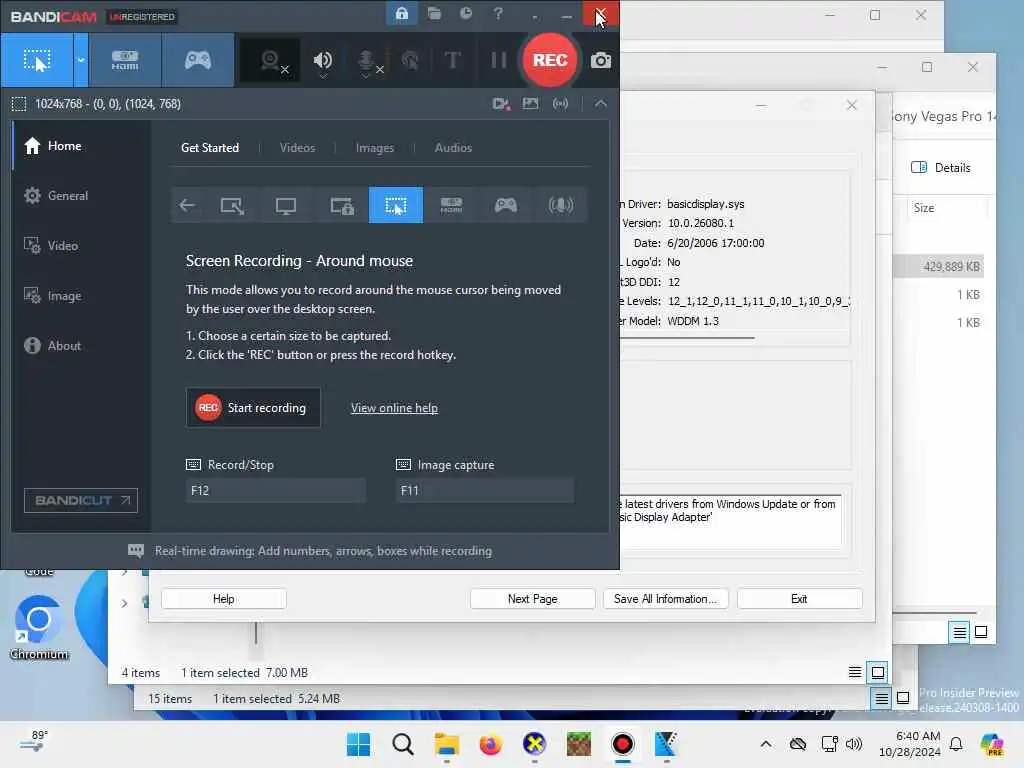Toggle the text overlay T icon
Viewport: 1024px width, 768px height.
(452, 61)
